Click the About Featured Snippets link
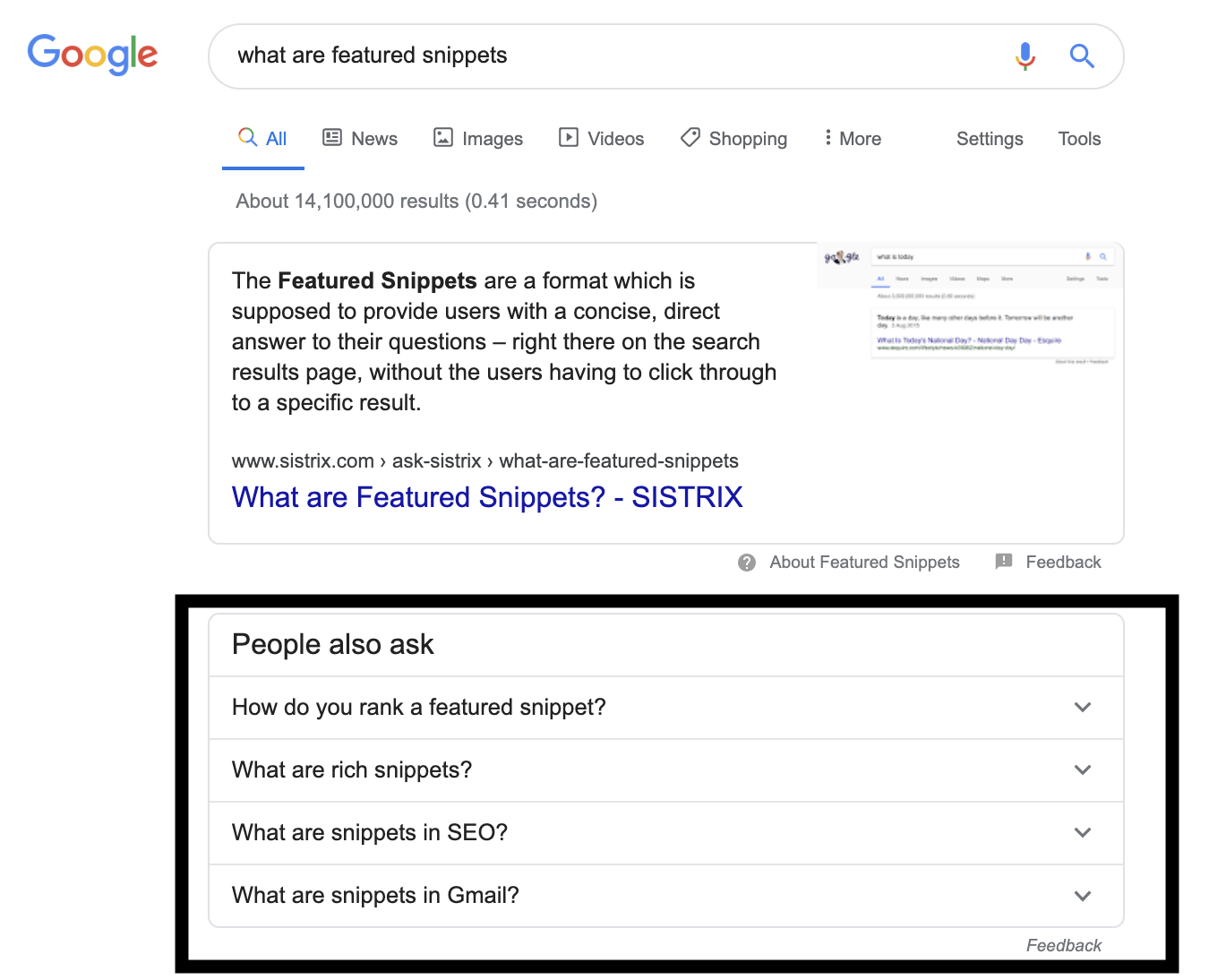The height and width of the screenshot is (980, 1209). (x=863, y=562)
